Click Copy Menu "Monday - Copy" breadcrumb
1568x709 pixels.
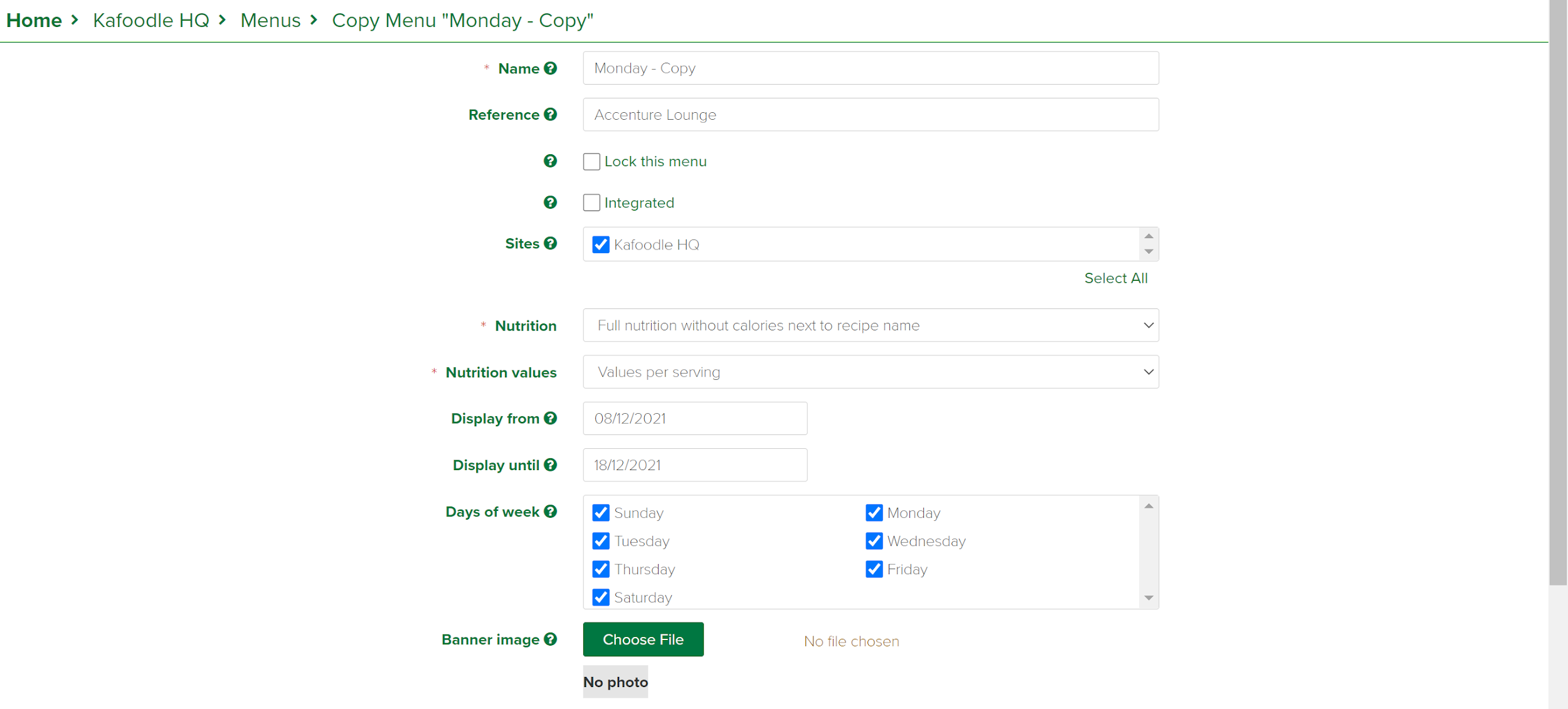pos(462,21)
